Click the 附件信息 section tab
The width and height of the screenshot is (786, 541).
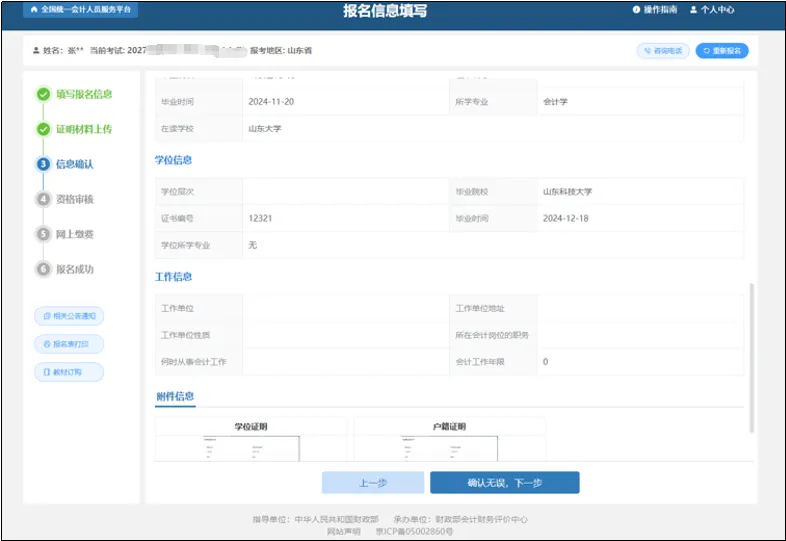175,396
